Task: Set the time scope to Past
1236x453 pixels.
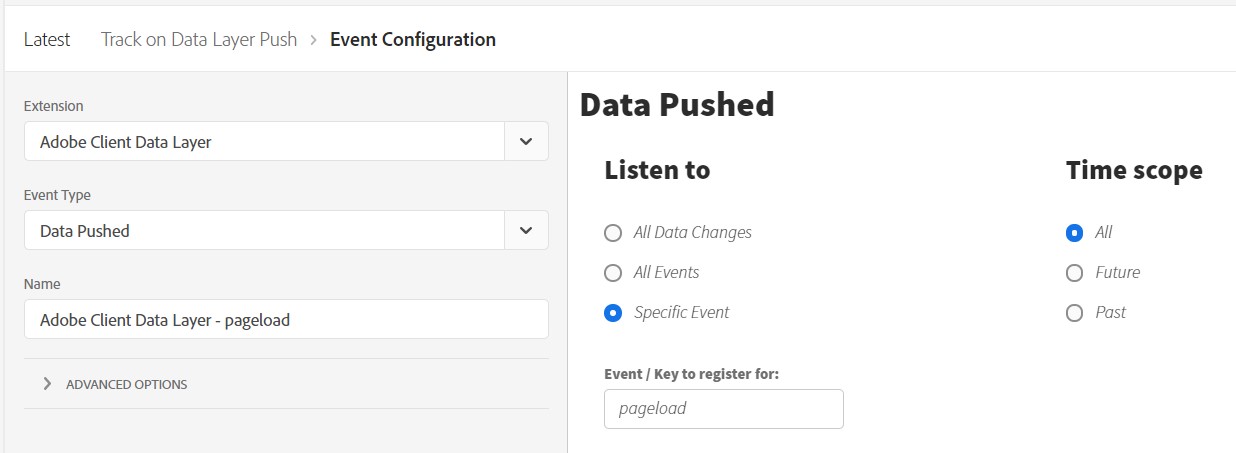Action: click(1074, 313)
